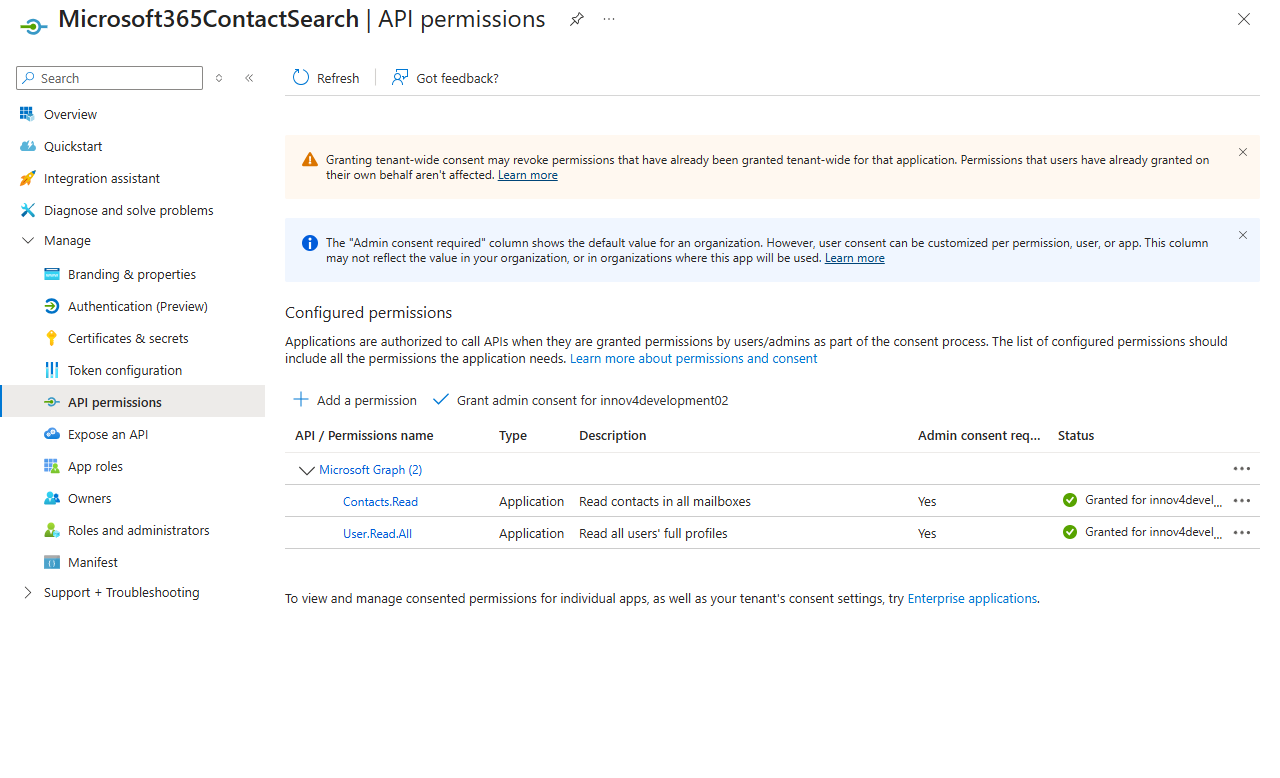Dismiss the orange tenant-wide consent warning
The width and height of the screenshot is (1280, 778).
1243,152
